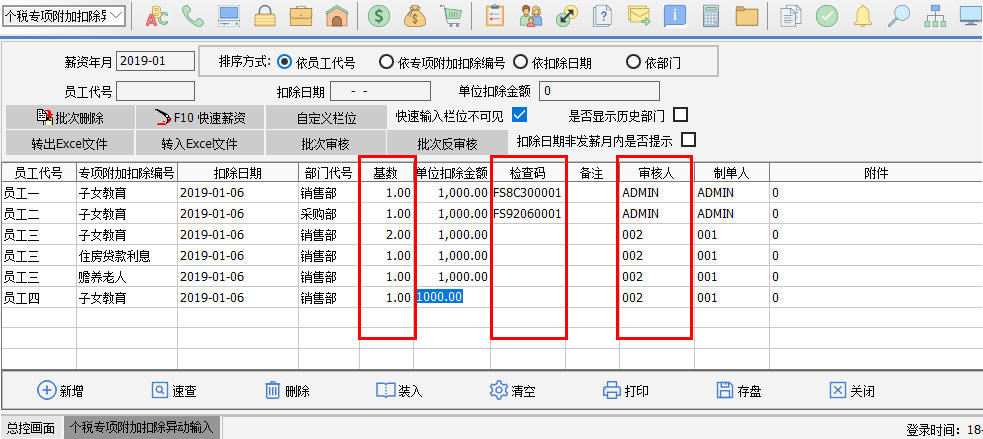Open the money bag toolbar icon
The width and height of the screenshot is (983, 439).
415,16
